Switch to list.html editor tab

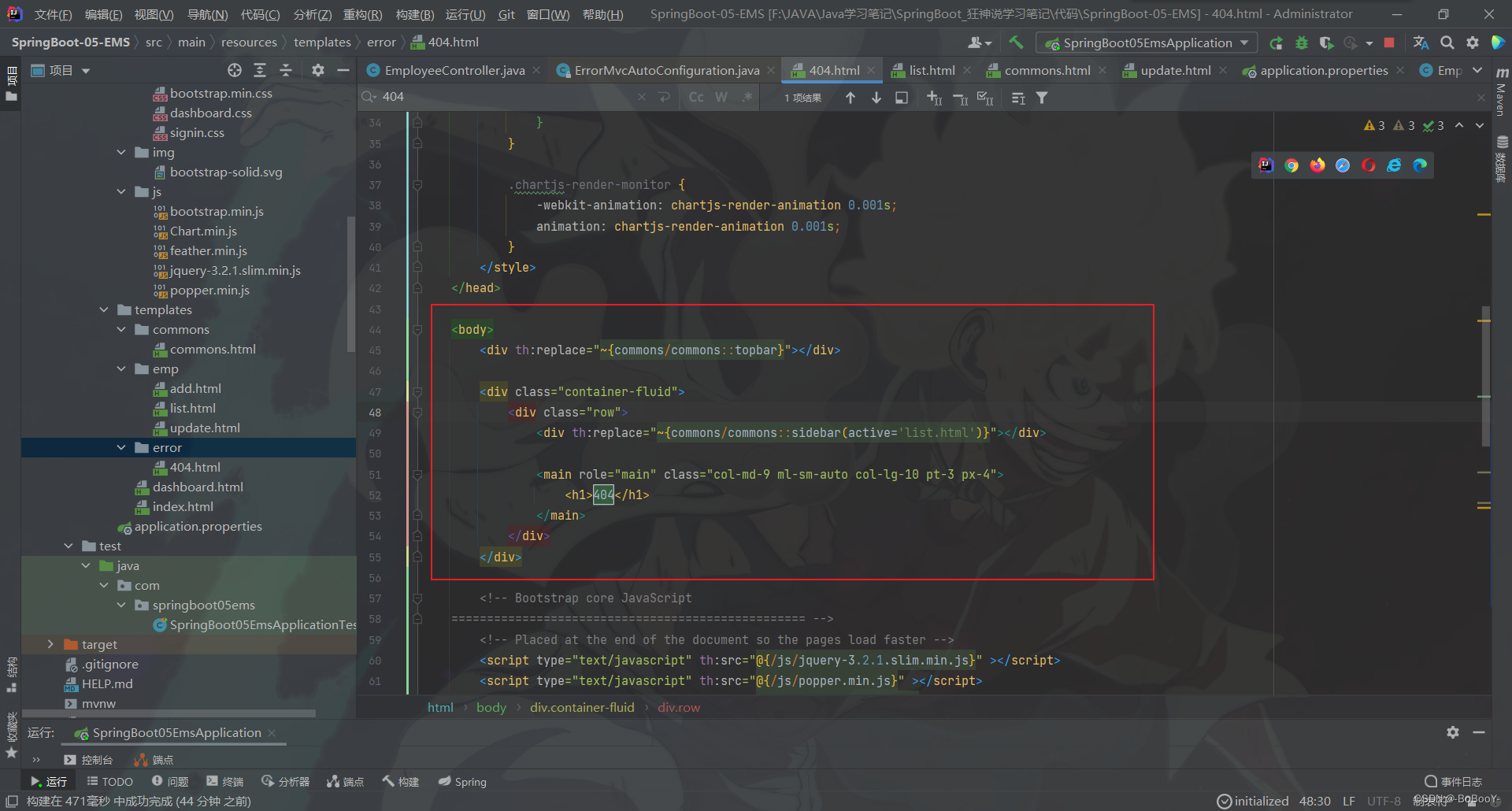(x=932, y=71)
